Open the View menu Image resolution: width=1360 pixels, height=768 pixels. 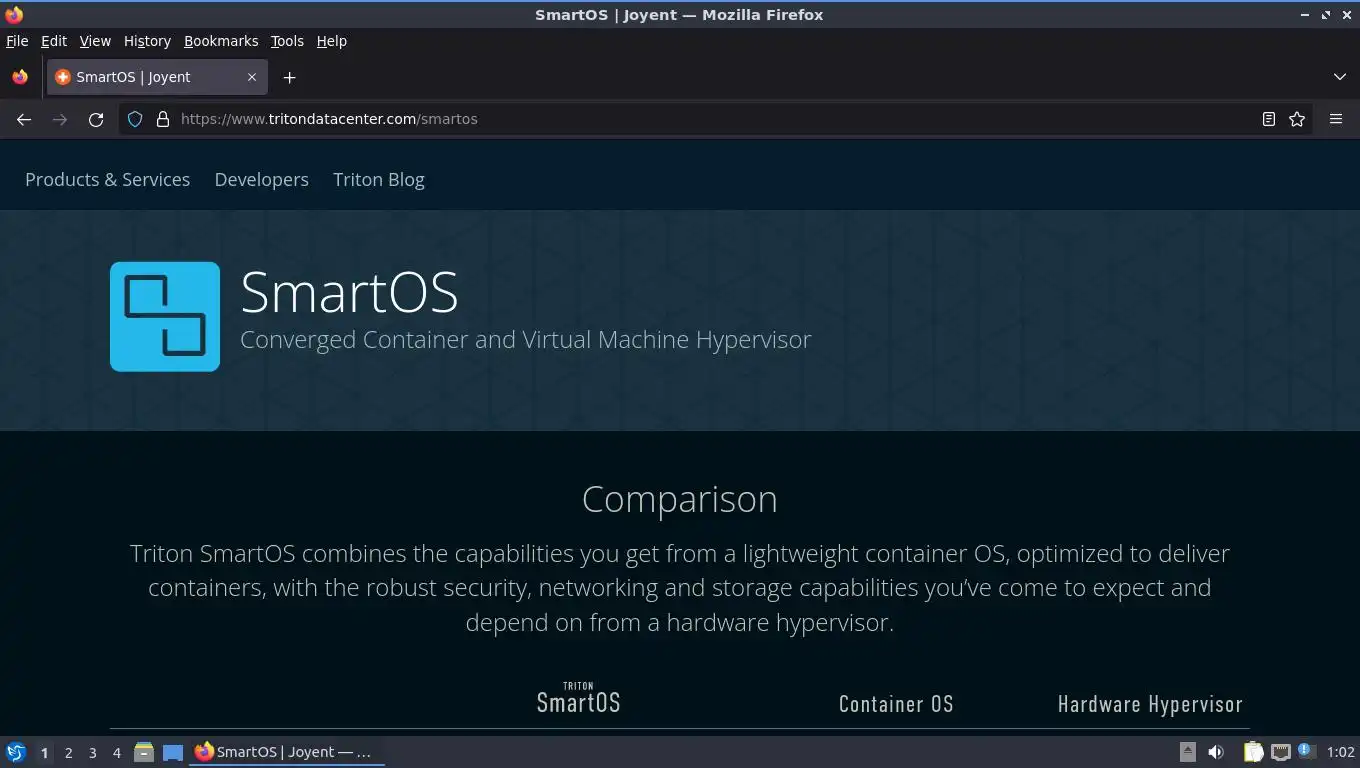click(95, 41)
